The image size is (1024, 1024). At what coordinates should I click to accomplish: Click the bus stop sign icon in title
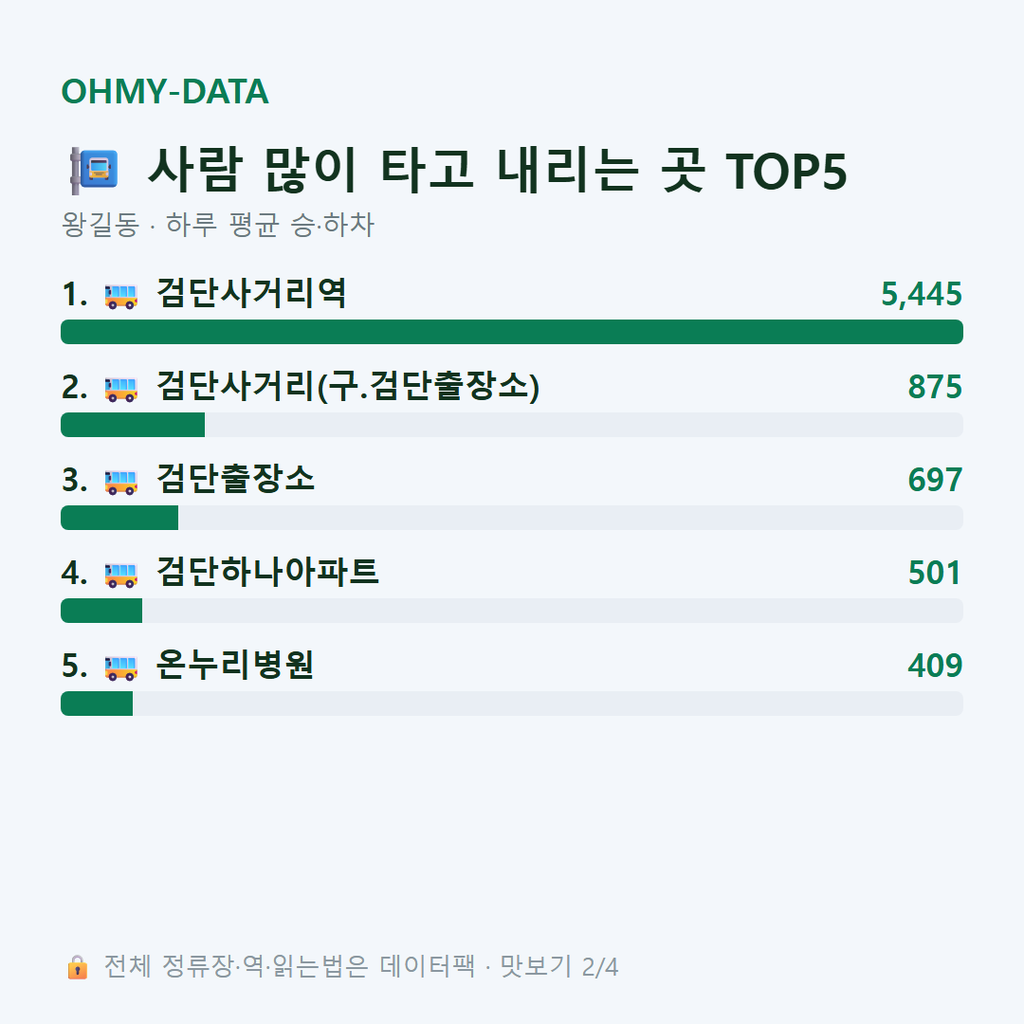click(95, 170)
